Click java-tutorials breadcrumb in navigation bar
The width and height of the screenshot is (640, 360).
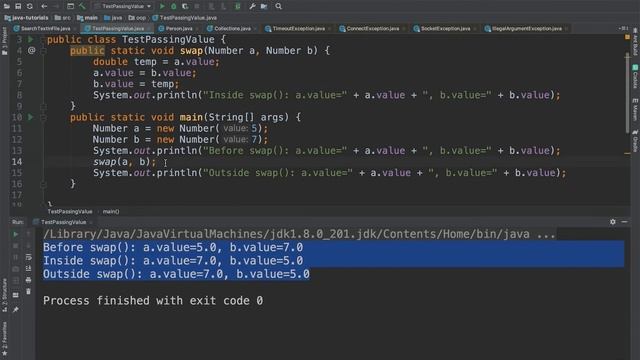(27, 18)
